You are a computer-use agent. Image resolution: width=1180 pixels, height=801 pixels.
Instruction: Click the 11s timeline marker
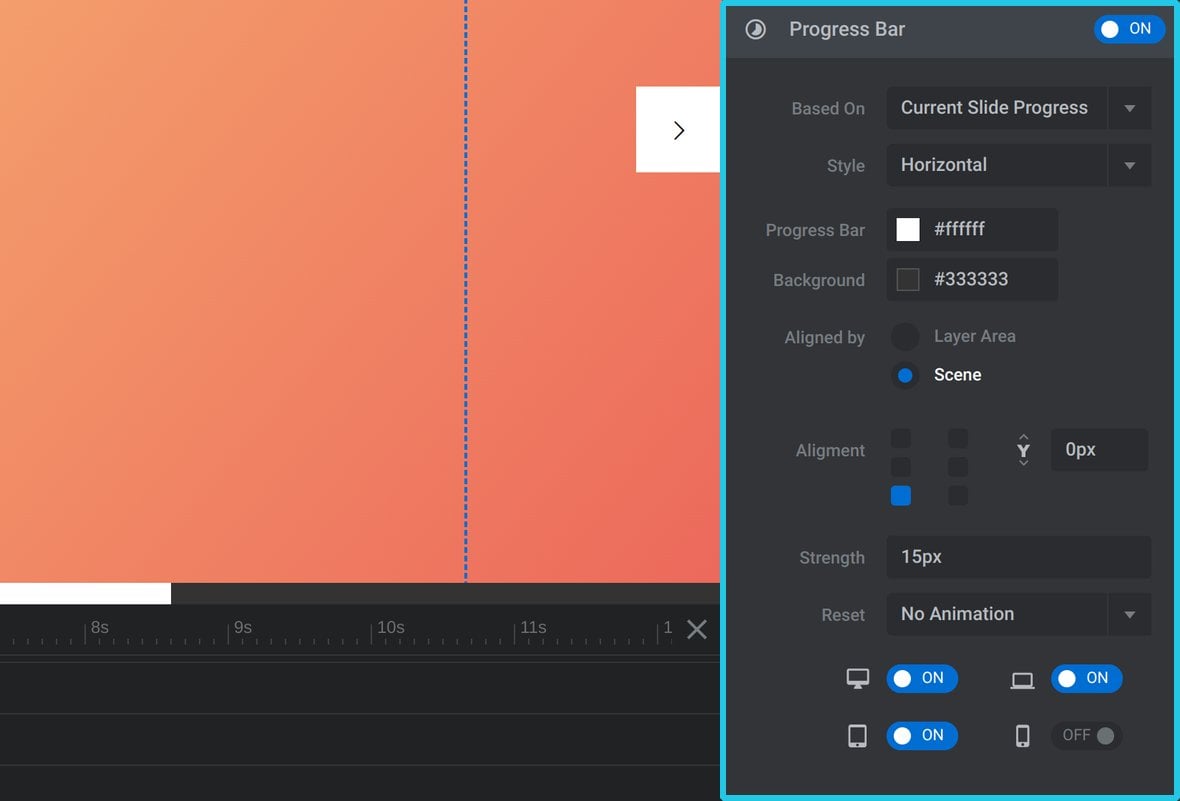pyautogui.click(x=533, y=627)
